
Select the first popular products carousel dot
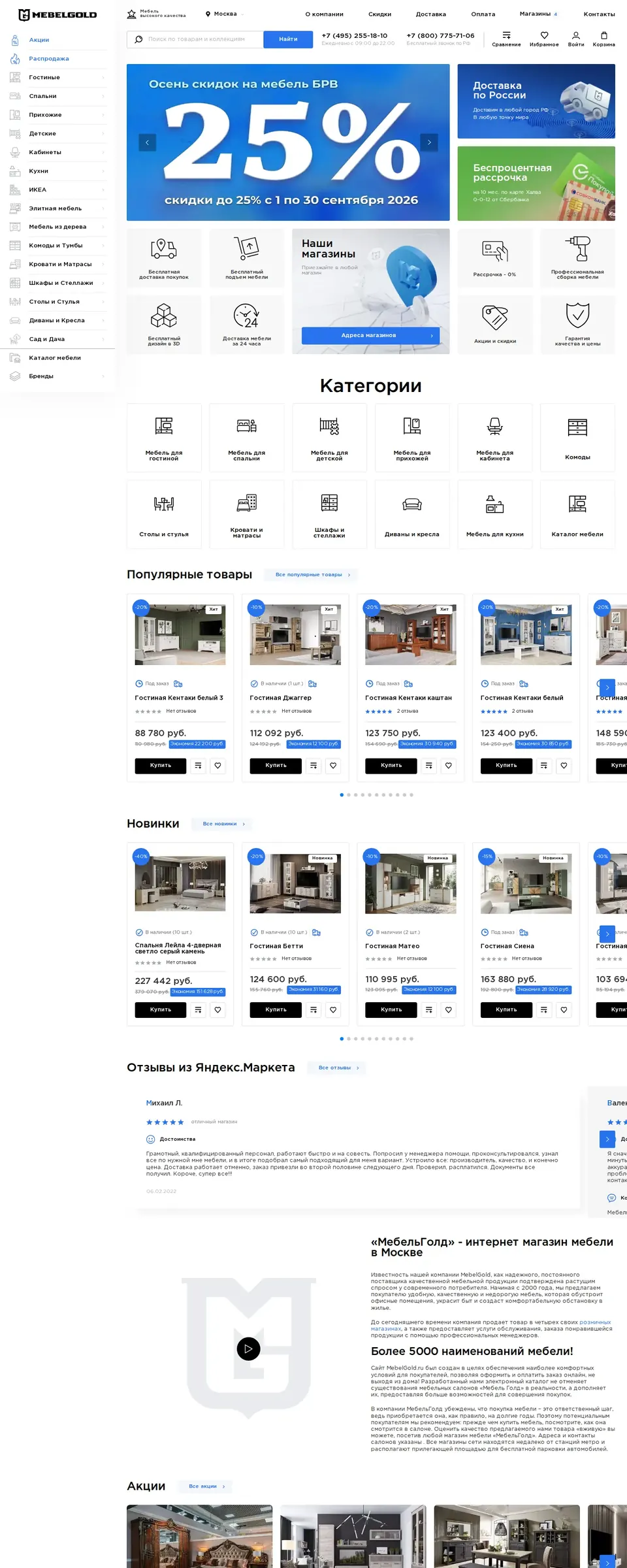(342, 795)
